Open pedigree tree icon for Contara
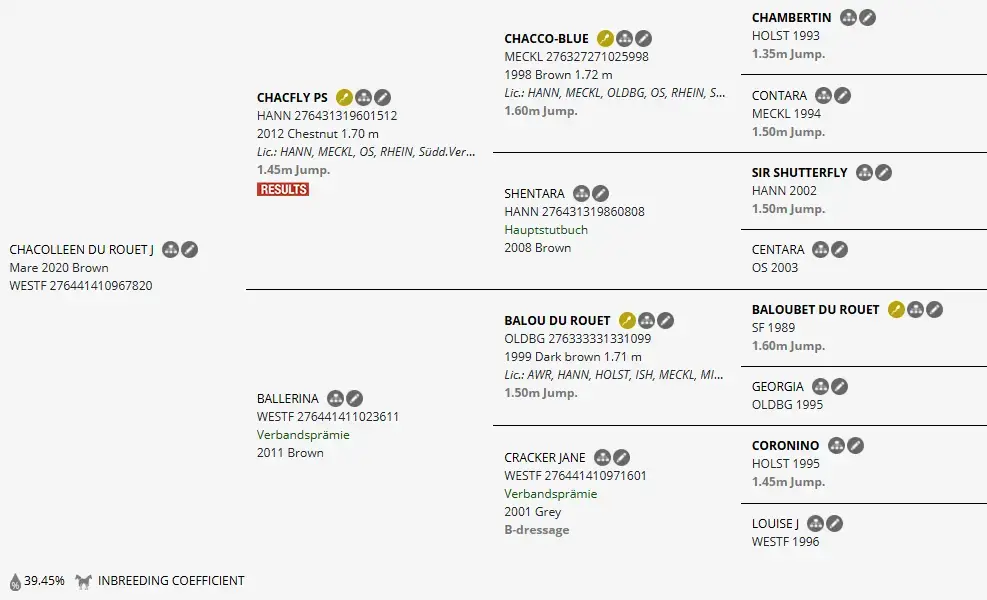987x600 pixels. (823, 96)
